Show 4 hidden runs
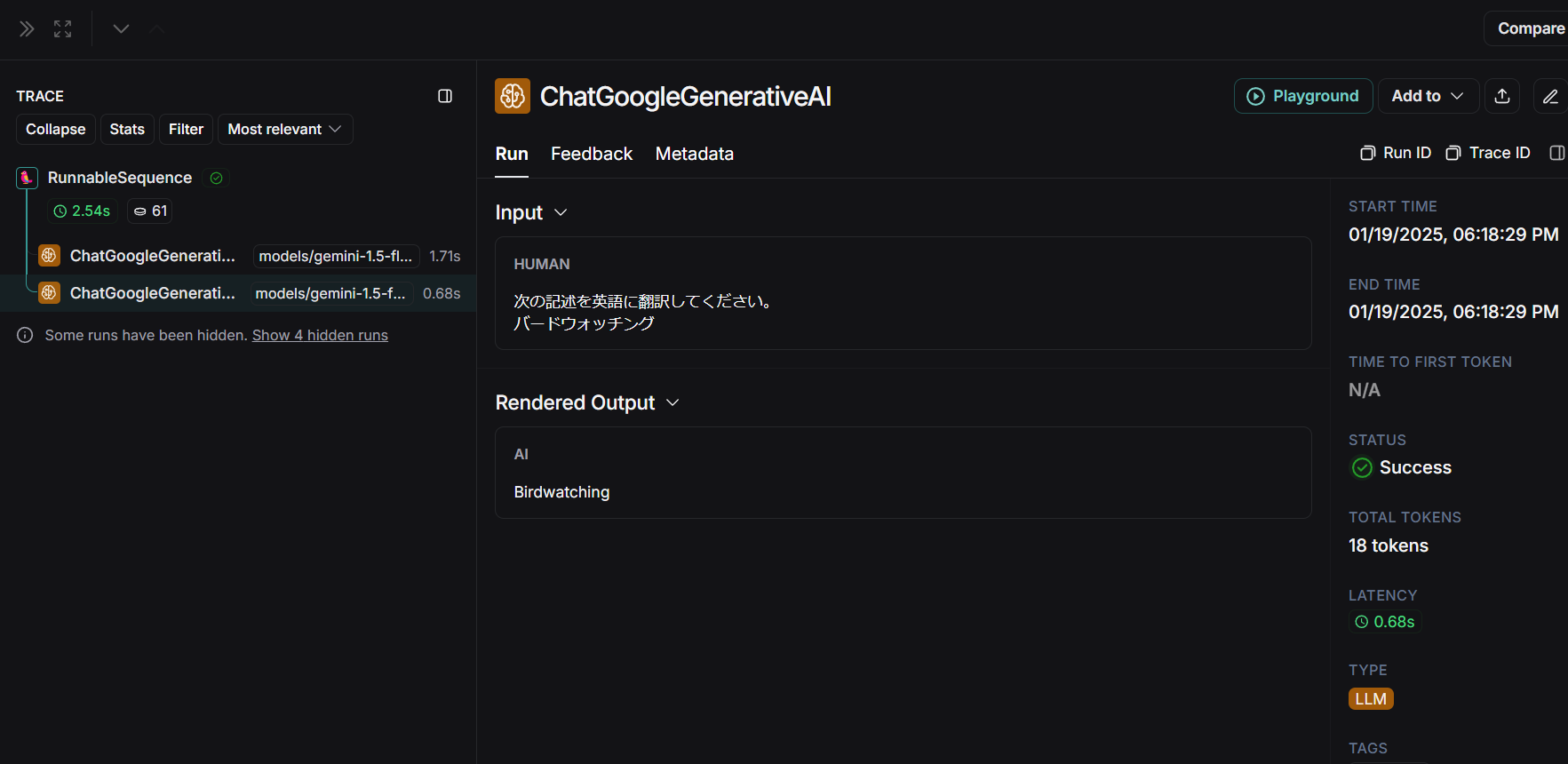This screenshot has height=764, width=1568. [x=320, y=335]
